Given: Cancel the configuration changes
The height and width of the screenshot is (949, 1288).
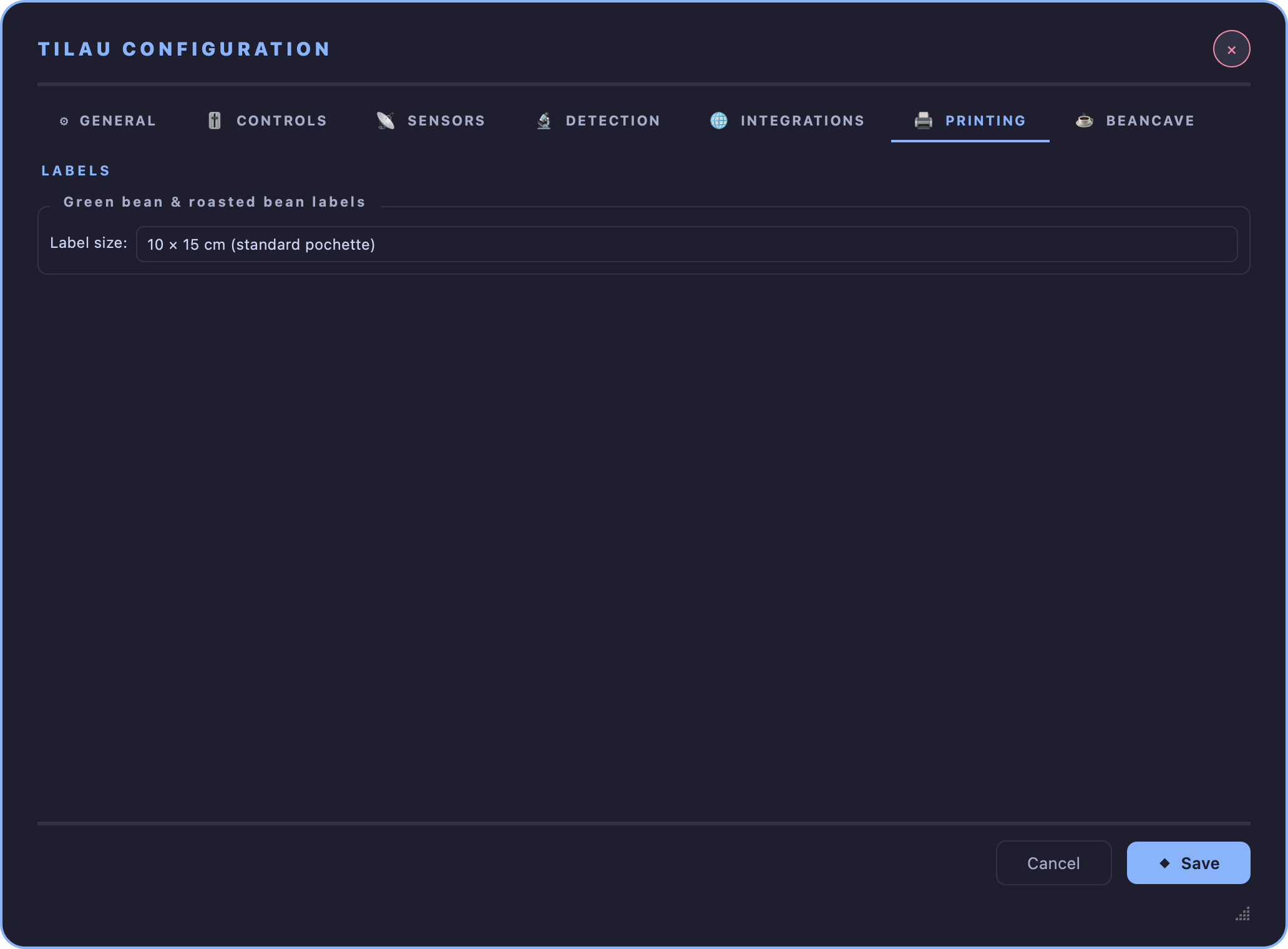Looking at the screenshot, I should point(1053,863).
